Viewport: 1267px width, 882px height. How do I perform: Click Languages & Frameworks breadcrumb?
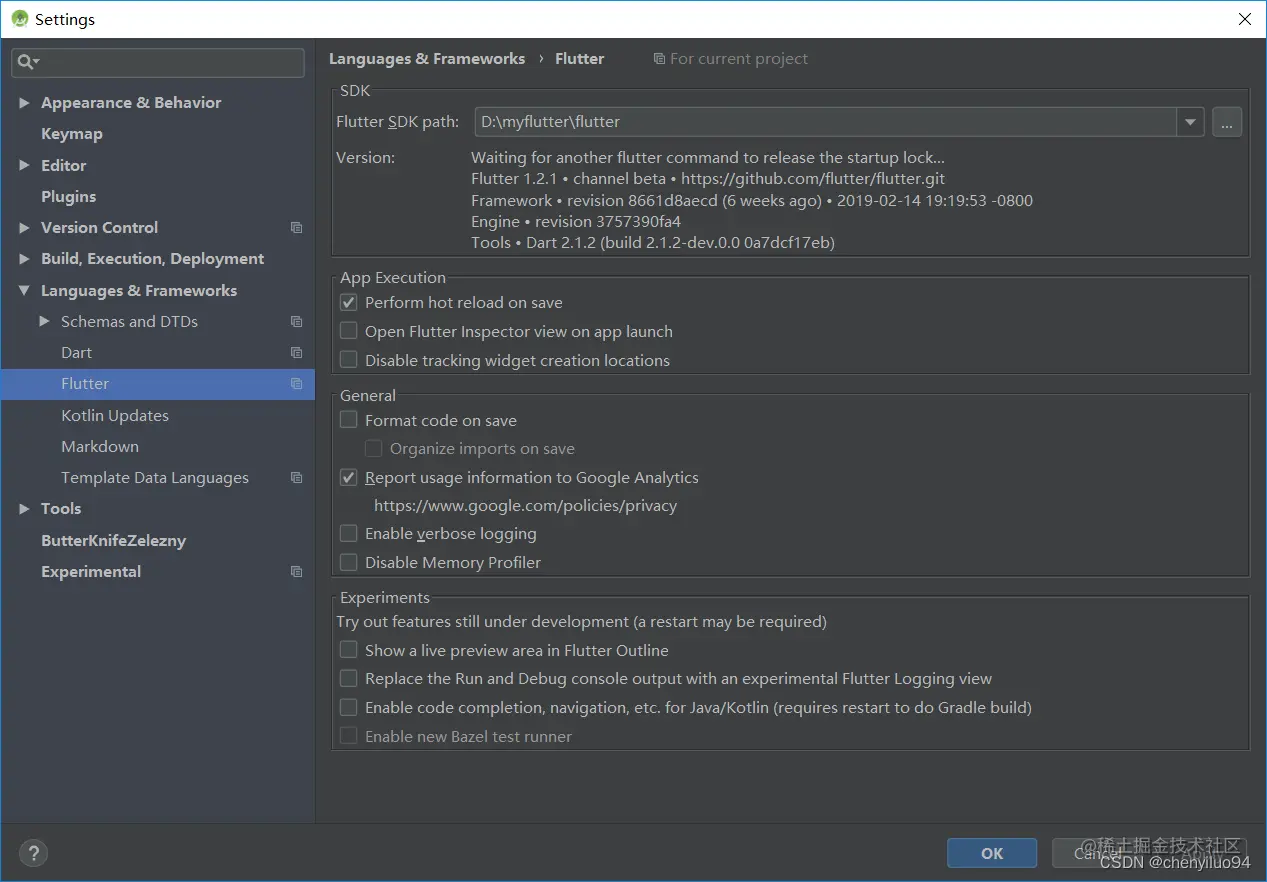click(427, 59)
